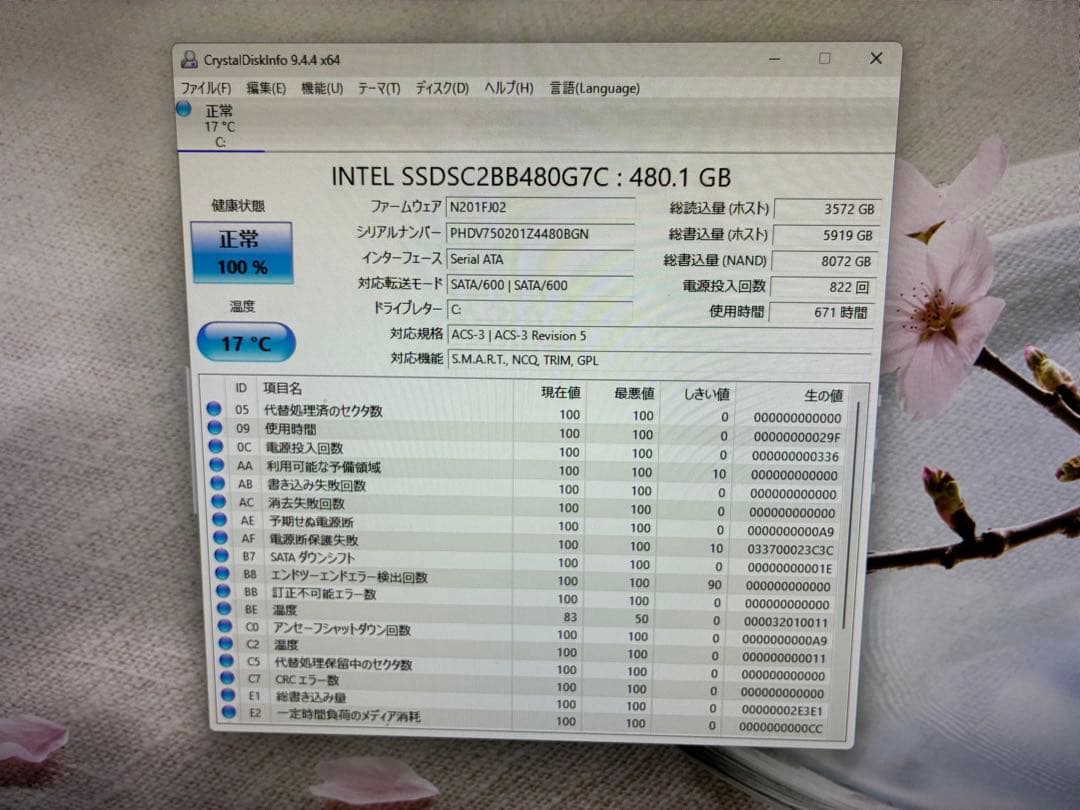The height and width of the screenshot is (810, 1080).
Task: Click the drive letter field C:
Action: click(x=539, y=309)
